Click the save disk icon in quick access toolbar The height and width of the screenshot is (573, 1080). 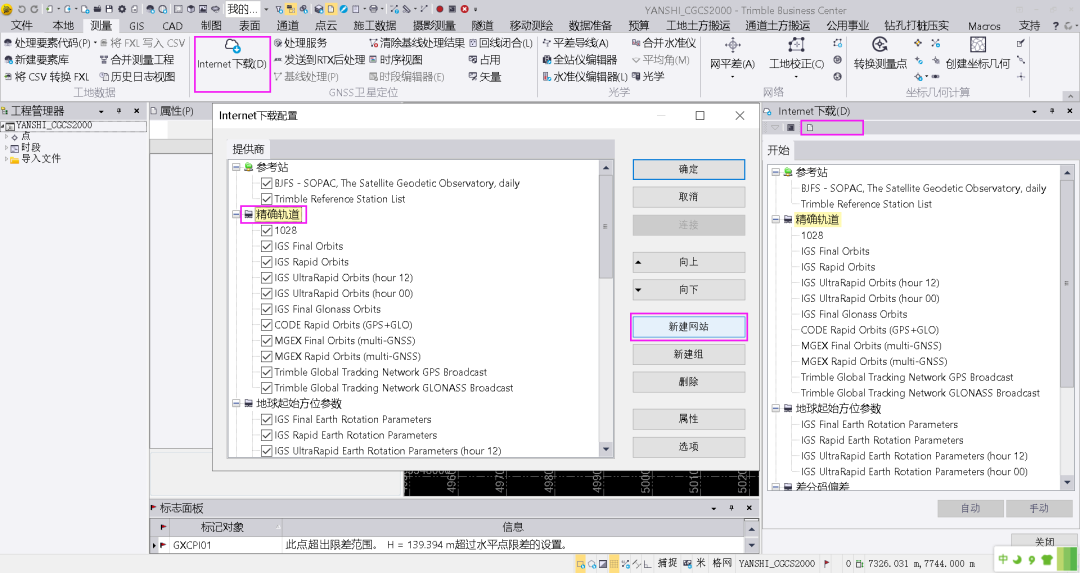click(x=109, y=9)
